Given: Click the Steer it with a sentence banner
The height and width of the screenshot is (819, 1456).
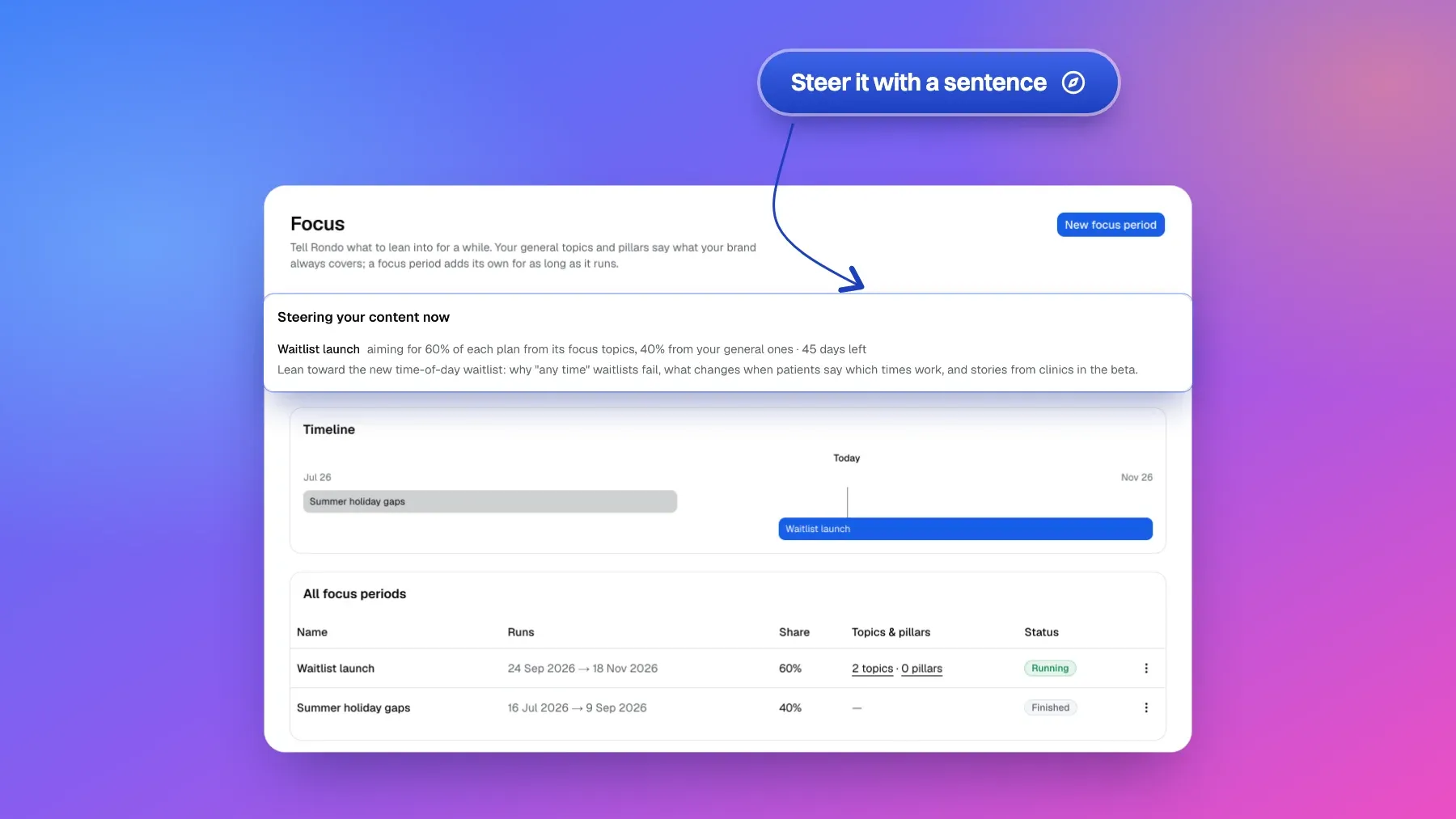Looking at the screenshot, I should click(938, 82).
